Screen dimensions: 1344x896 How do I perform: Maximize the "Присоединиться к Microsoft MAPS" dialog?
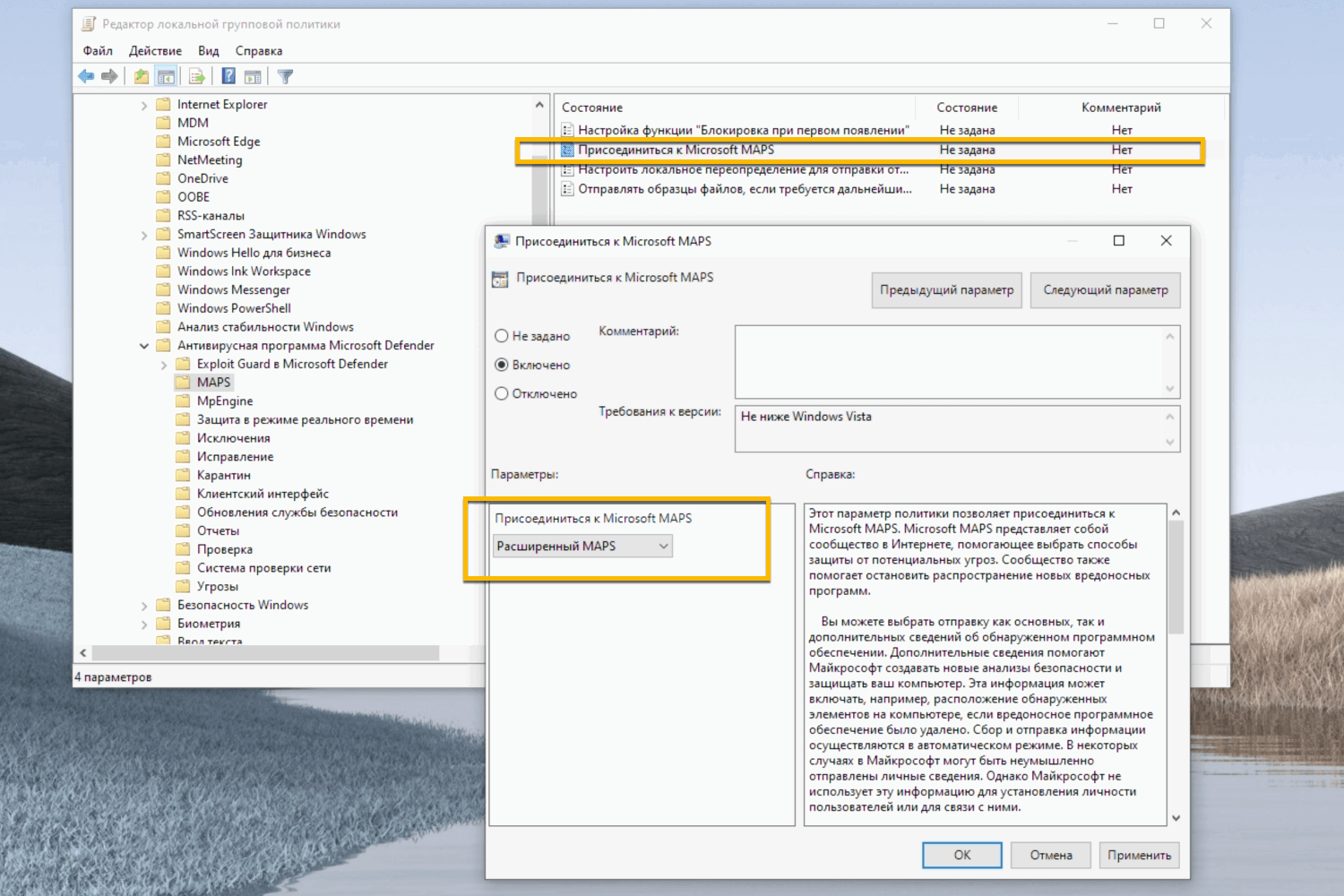pyautogui.click(x=1119, y=240)
